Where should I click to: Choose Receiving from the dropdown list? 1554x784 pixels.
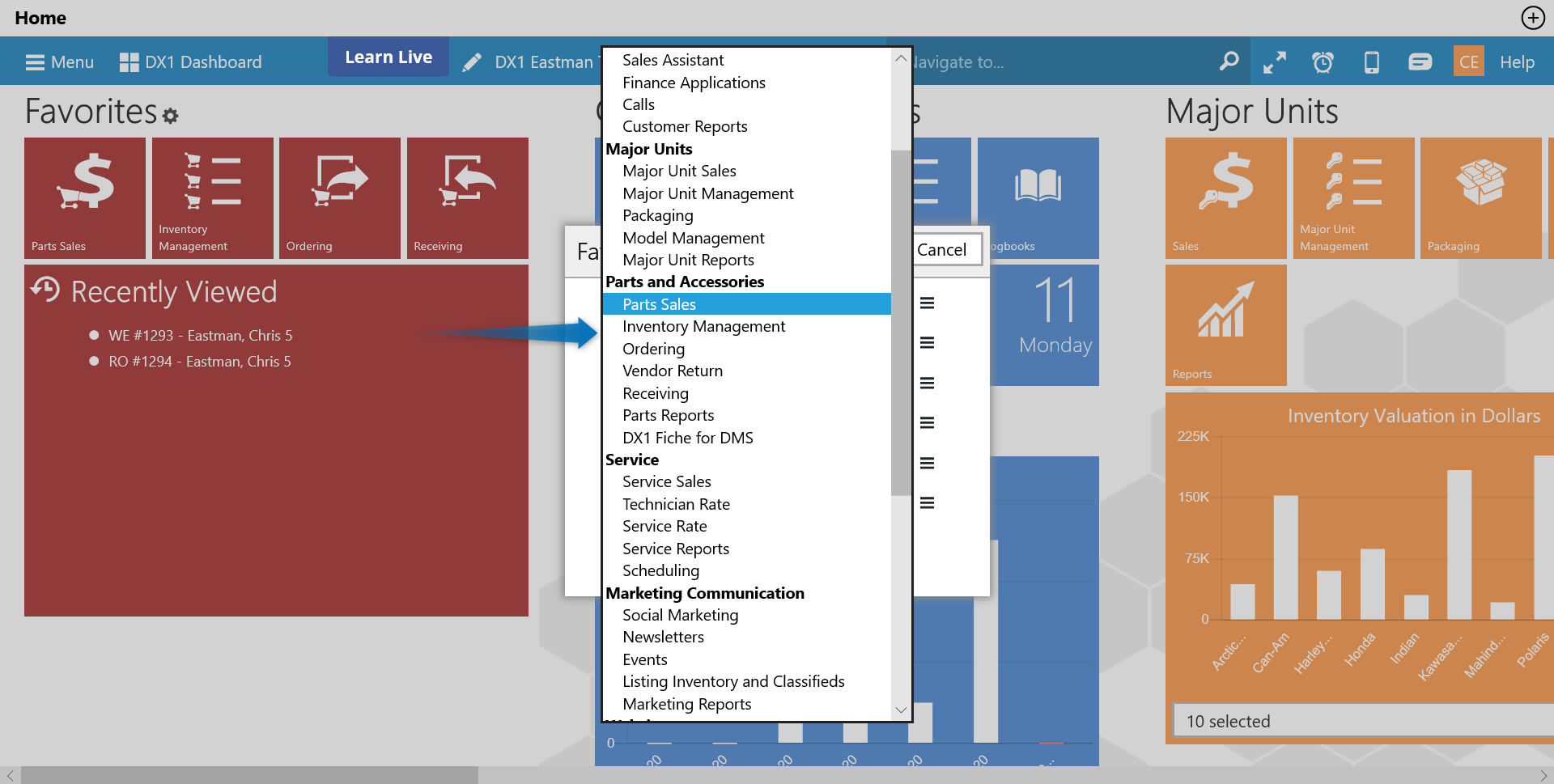pyautogui.click(x=747, y=393)
